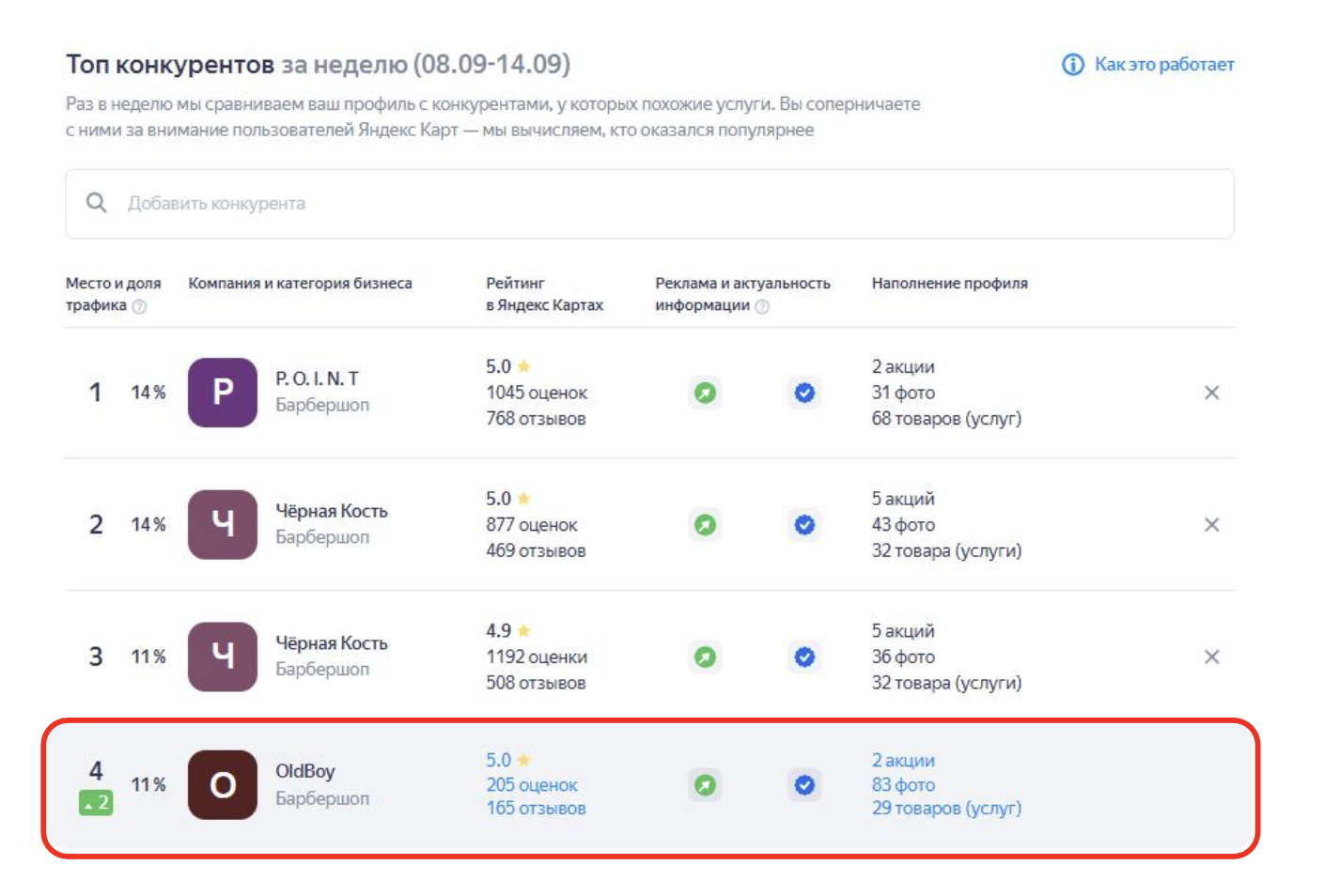Click '31 фото' text
This screenshot has height=896, width=1325.
[x=903, y=393]
